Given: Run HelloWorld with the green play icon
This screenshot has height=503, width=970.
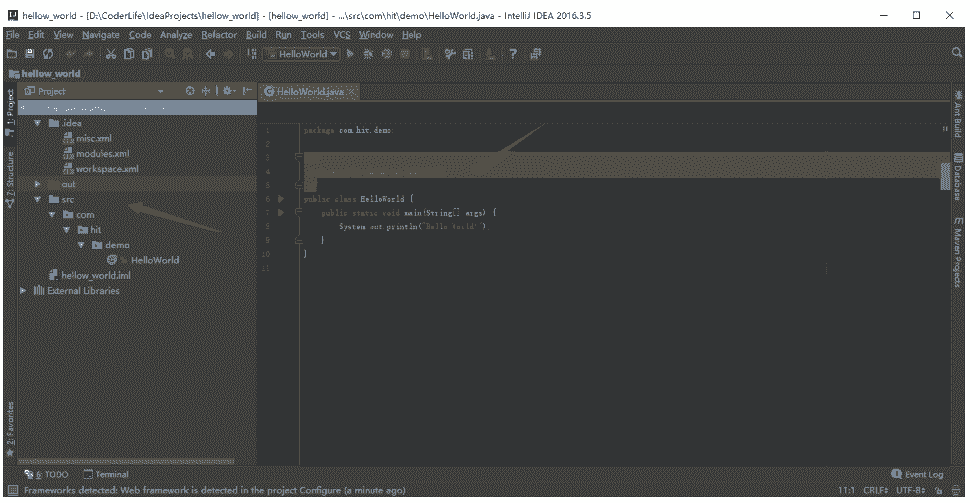Looking at the screenshot, I should tap(351, 54).
